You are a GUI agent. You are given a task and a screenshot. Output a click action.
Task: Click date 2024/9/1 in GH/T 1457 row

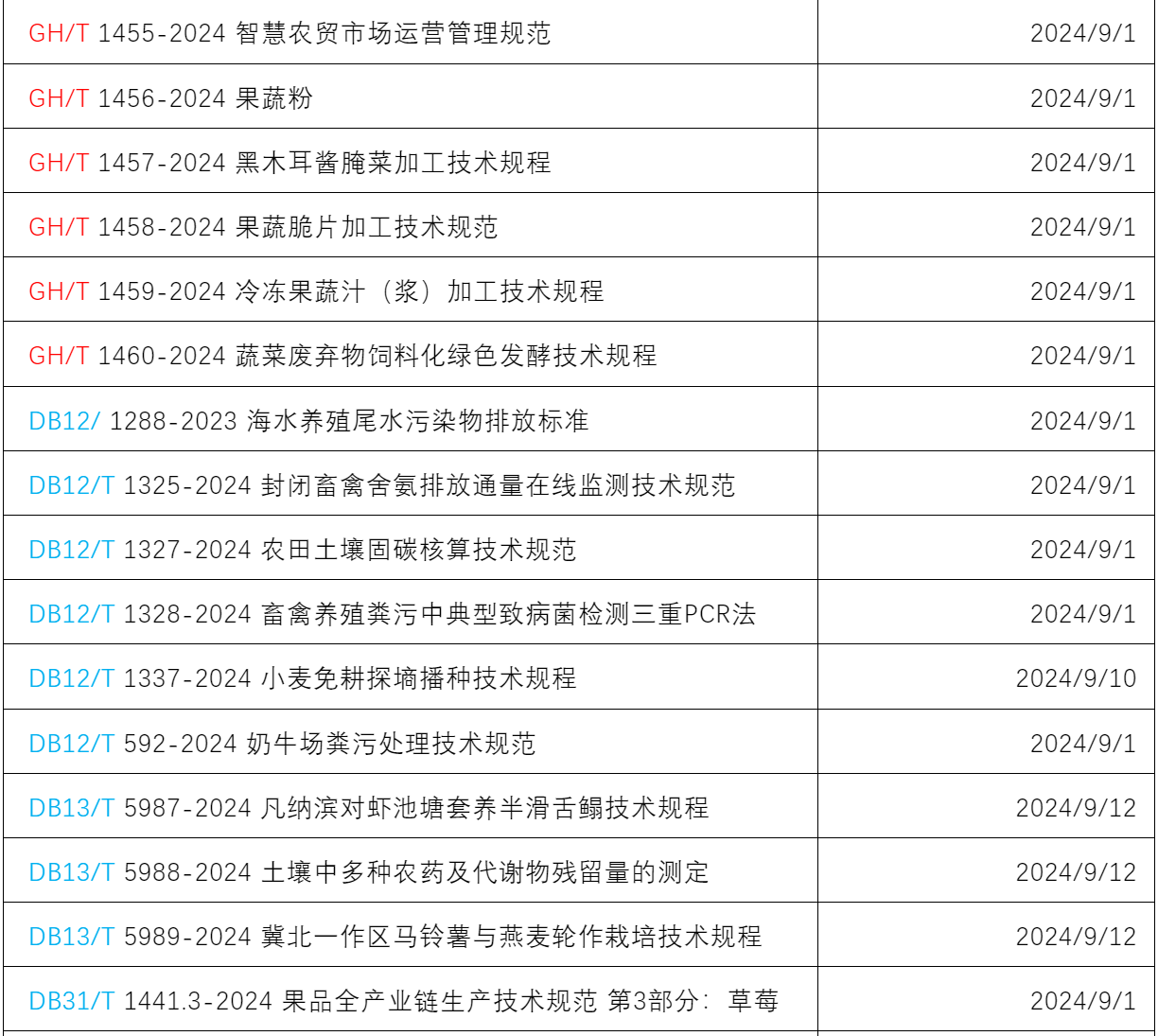[1083, 163]
